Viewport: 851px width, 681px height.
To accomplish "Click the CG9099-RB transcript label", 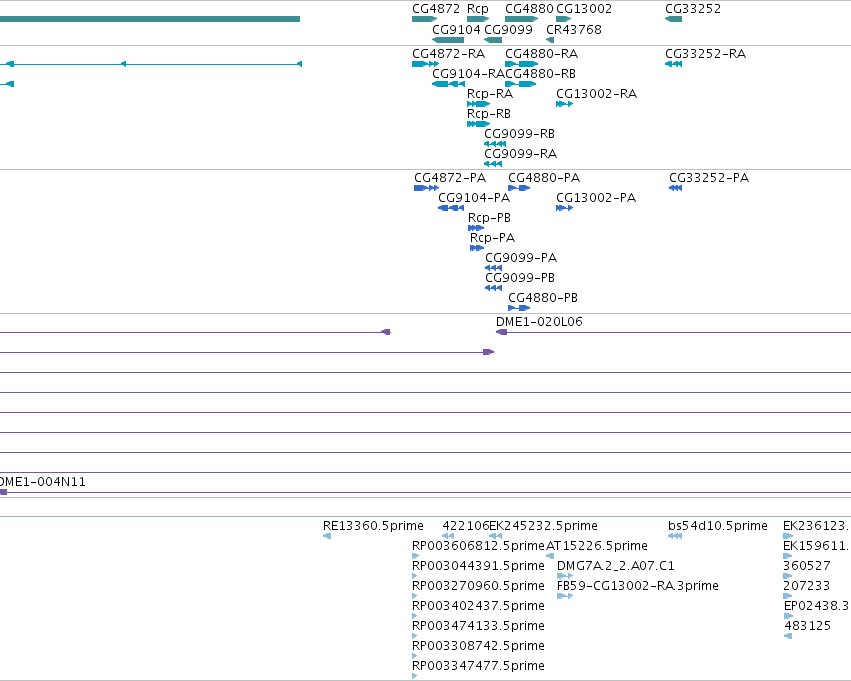I will (519, 134).
